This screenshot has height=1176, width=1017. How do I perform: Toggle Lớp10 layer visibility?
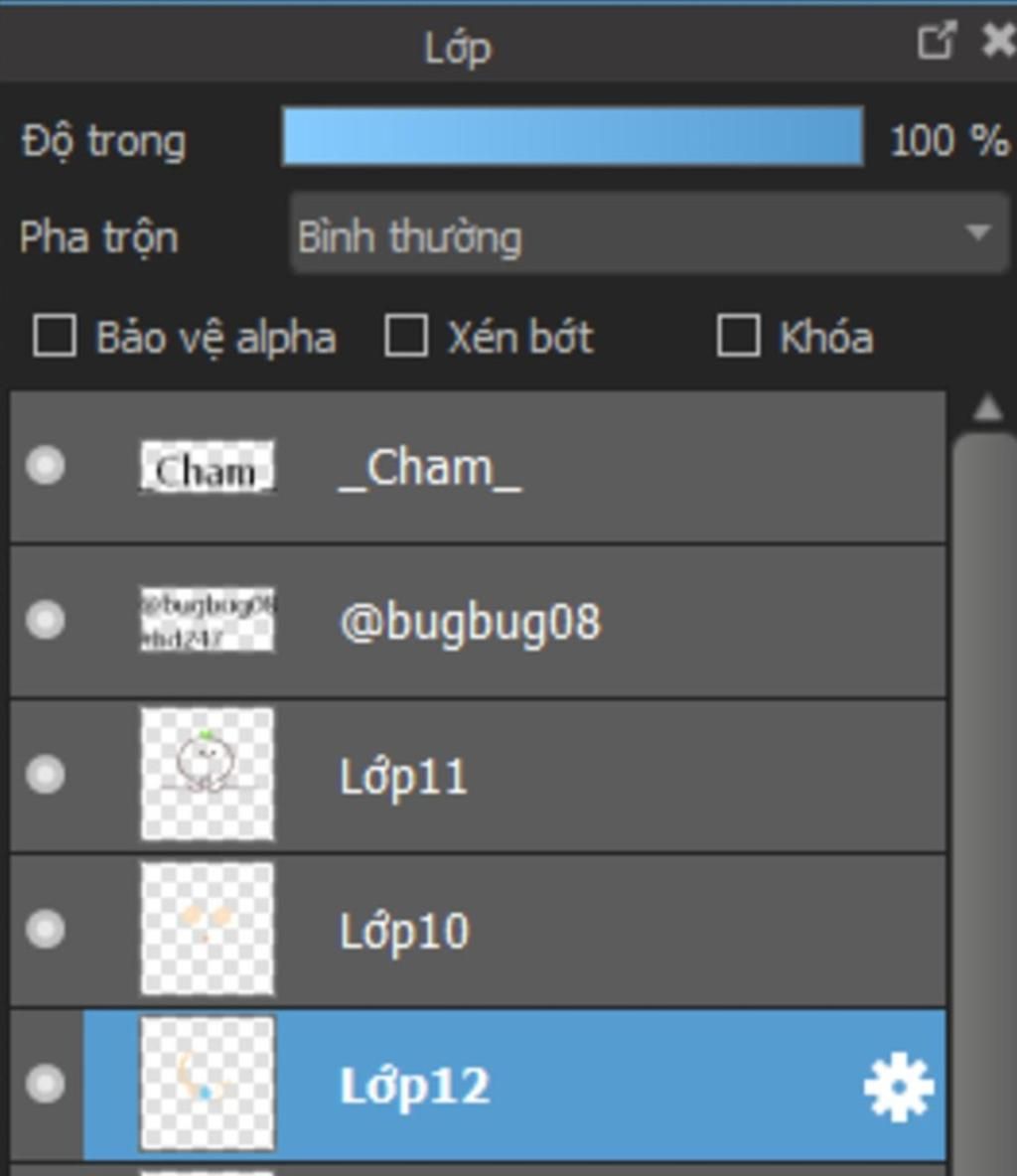pyautogui.click(x=46, y=930)
